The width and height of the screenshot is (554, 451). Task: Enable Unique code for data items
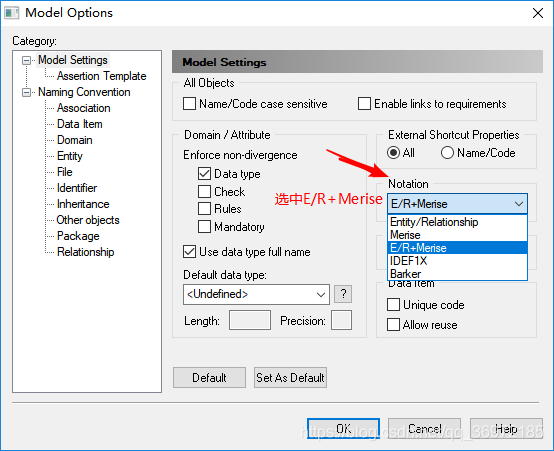click(394, 305)
